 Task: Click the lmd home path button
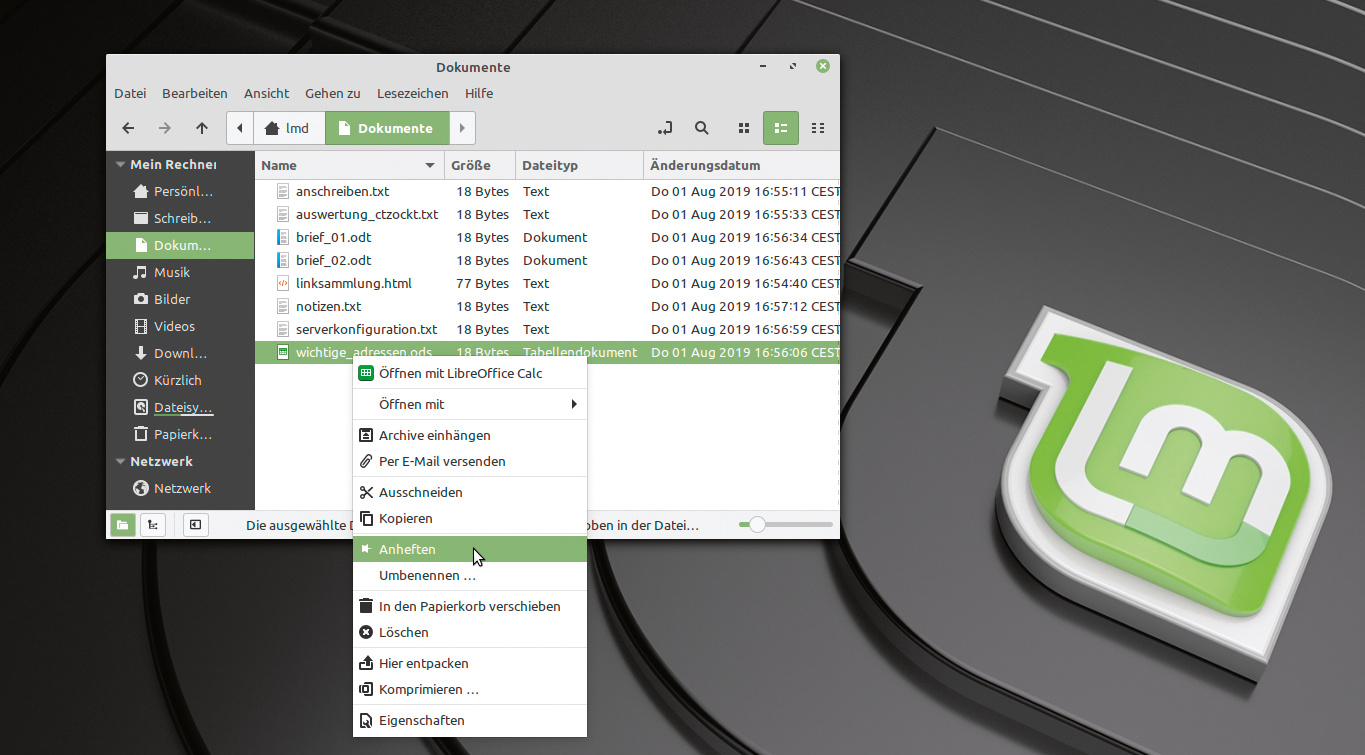pos(288,128)
